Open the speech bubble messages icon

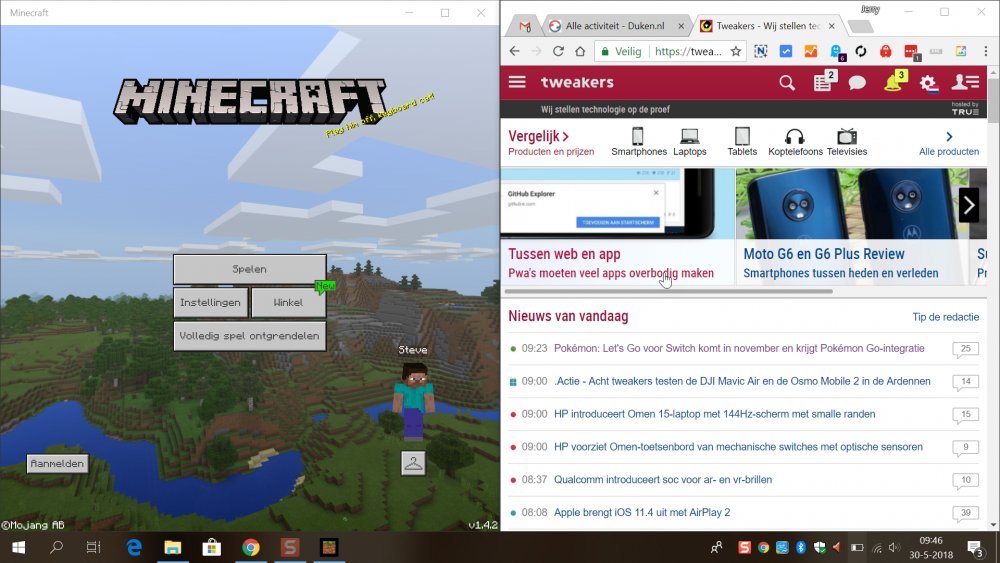[857, 83]
